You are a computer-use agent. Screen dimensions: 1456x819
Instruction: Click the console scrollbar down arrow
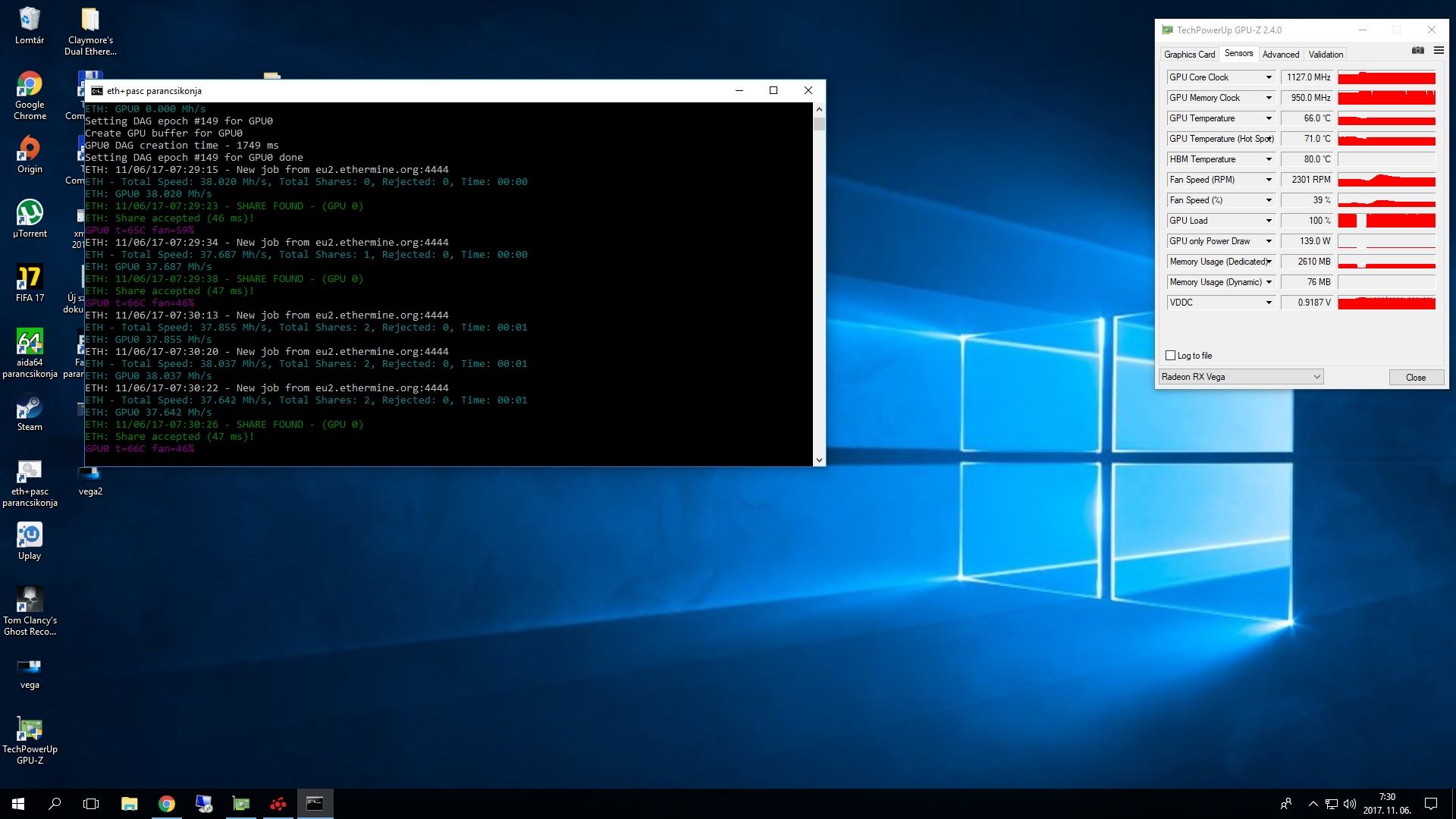click(819, 460)
